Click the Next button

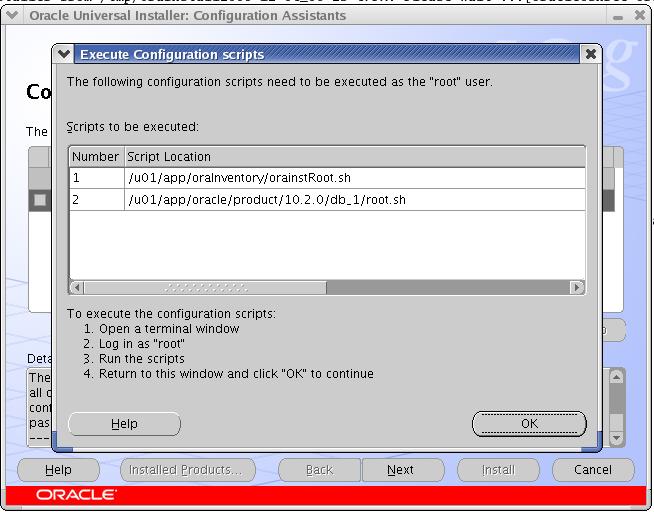click(x=400, y=470)
